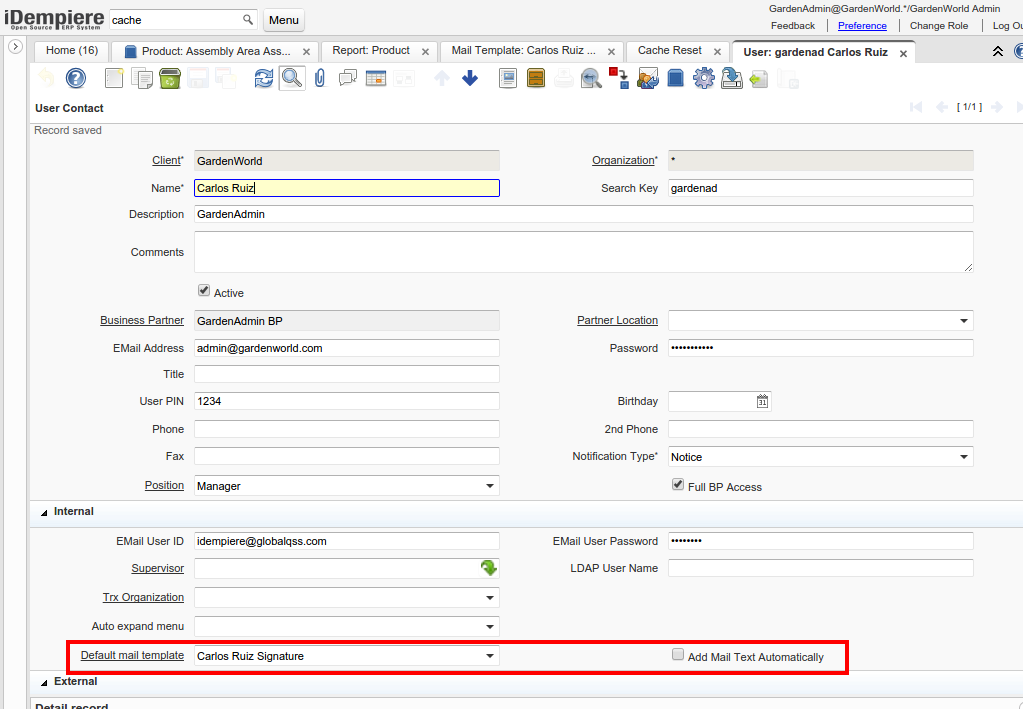This screenshot has height=709, width=1023.
Task: Open the Find Record magnifier tool
Action: pos(291,78)
